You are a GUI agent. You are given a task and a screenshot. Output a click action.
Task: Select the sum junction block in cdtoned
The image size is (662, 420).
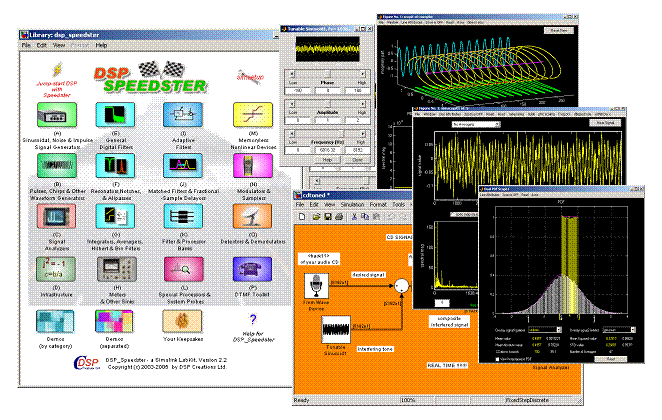coord(402,286)
